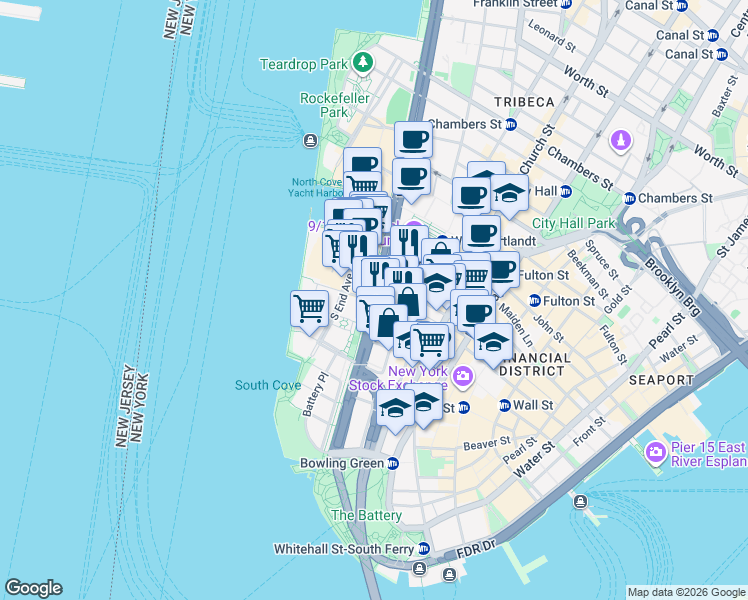Select coffee cup marker touching upper Fulton St label

tap(503, 270)
